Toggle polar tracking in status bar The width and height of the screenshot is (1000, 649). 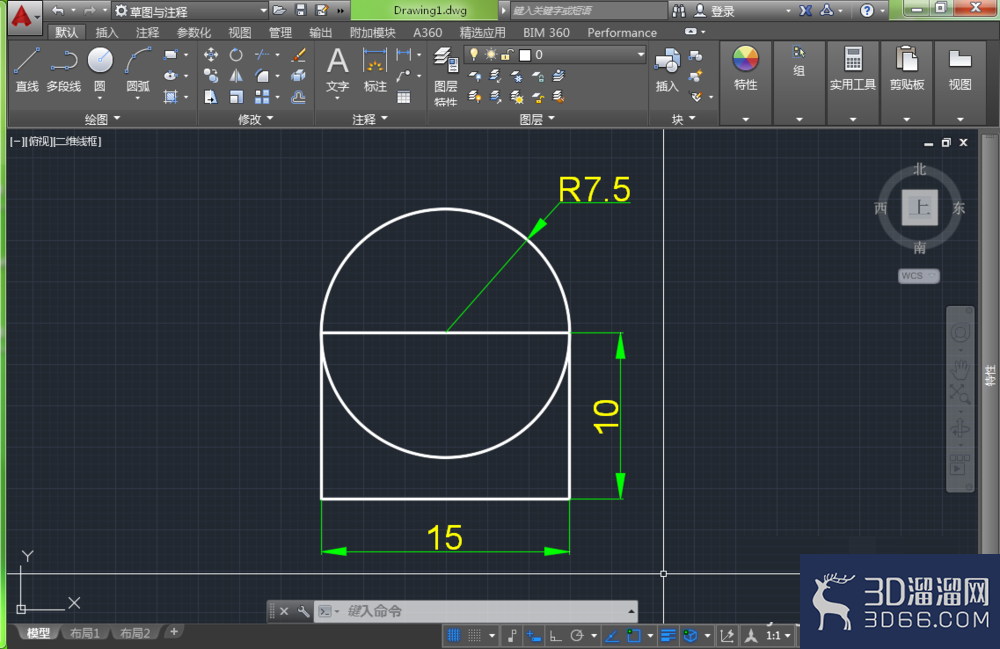[x=577, y=635]
